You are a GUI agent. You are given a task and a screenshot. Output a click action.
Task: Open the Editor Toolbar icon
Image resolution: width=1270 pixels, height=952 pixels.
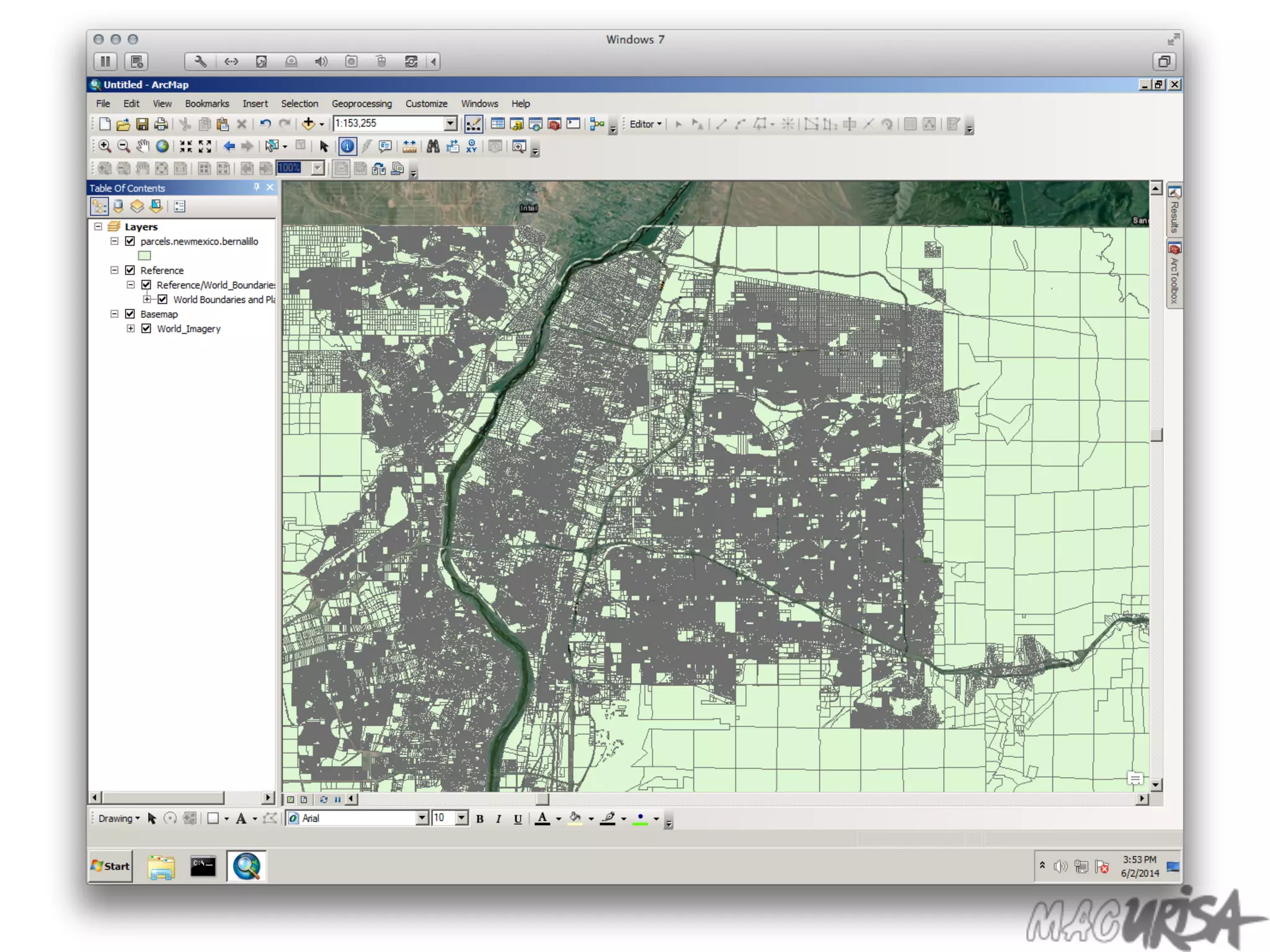coord(473,124)
